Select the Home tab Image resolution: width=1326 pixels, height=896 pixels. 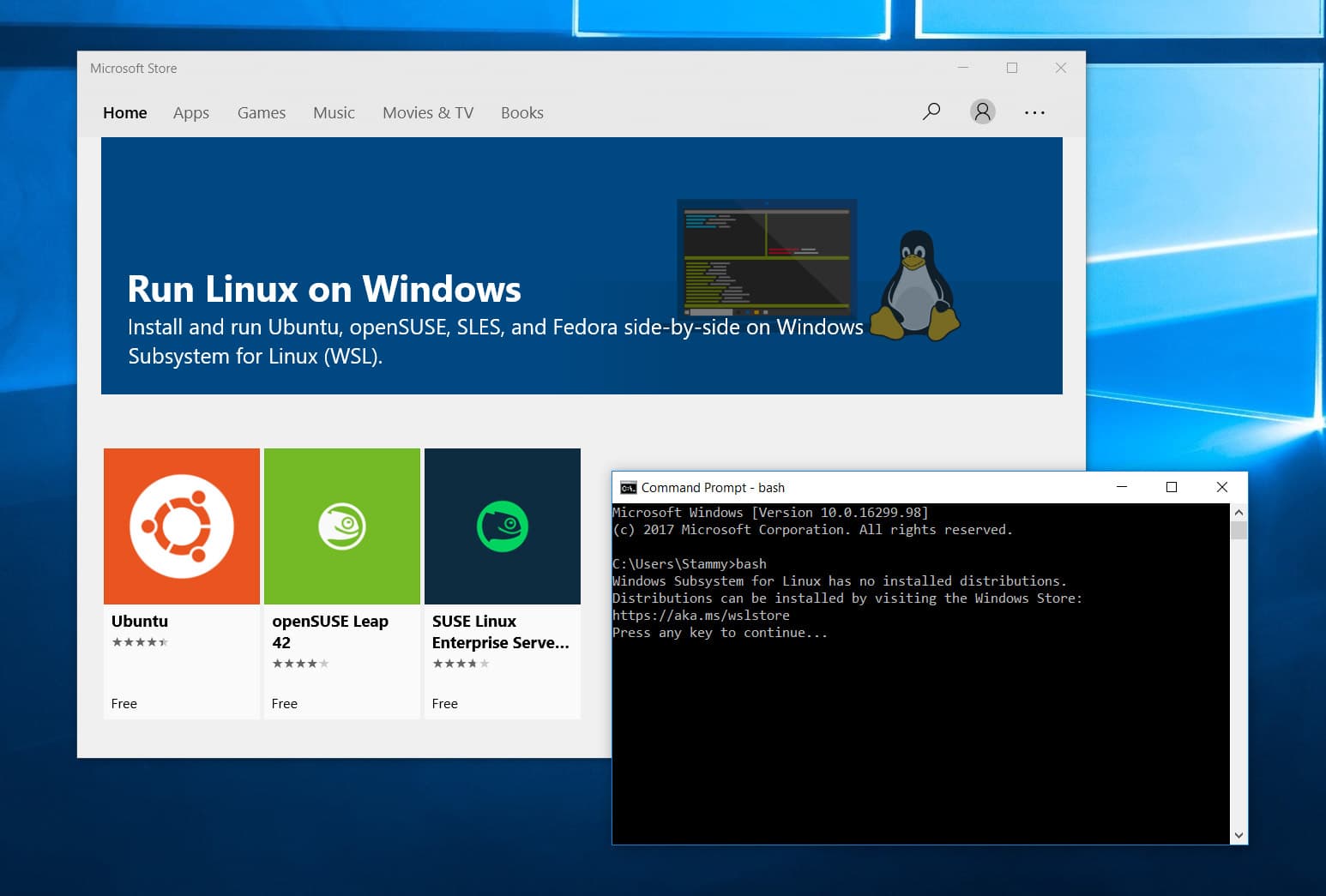point(125,112)
